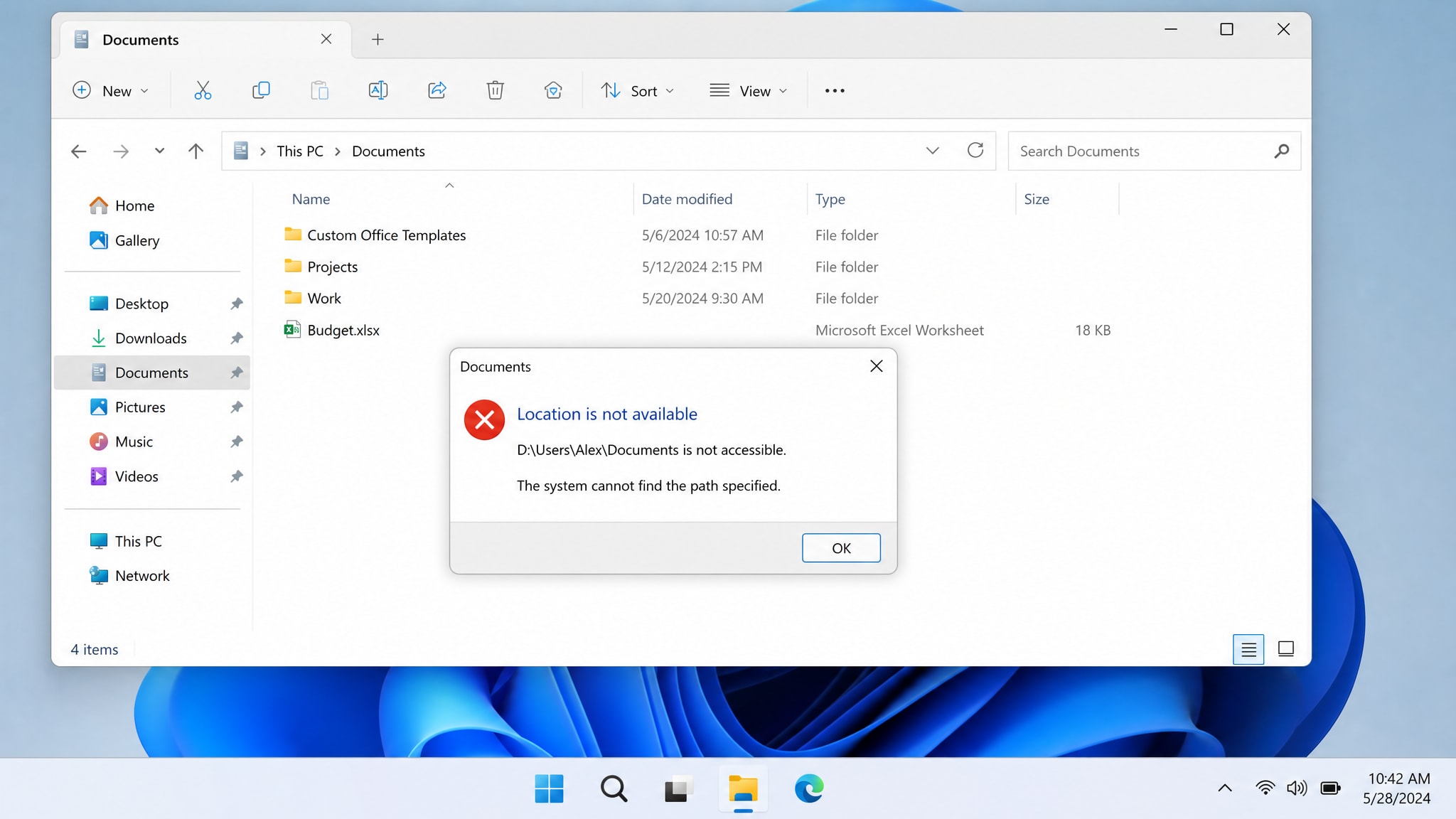The width and height of the screenshot is (1456, 819).
Task: Go forward with the right arrow
Action: coord(121,151)
